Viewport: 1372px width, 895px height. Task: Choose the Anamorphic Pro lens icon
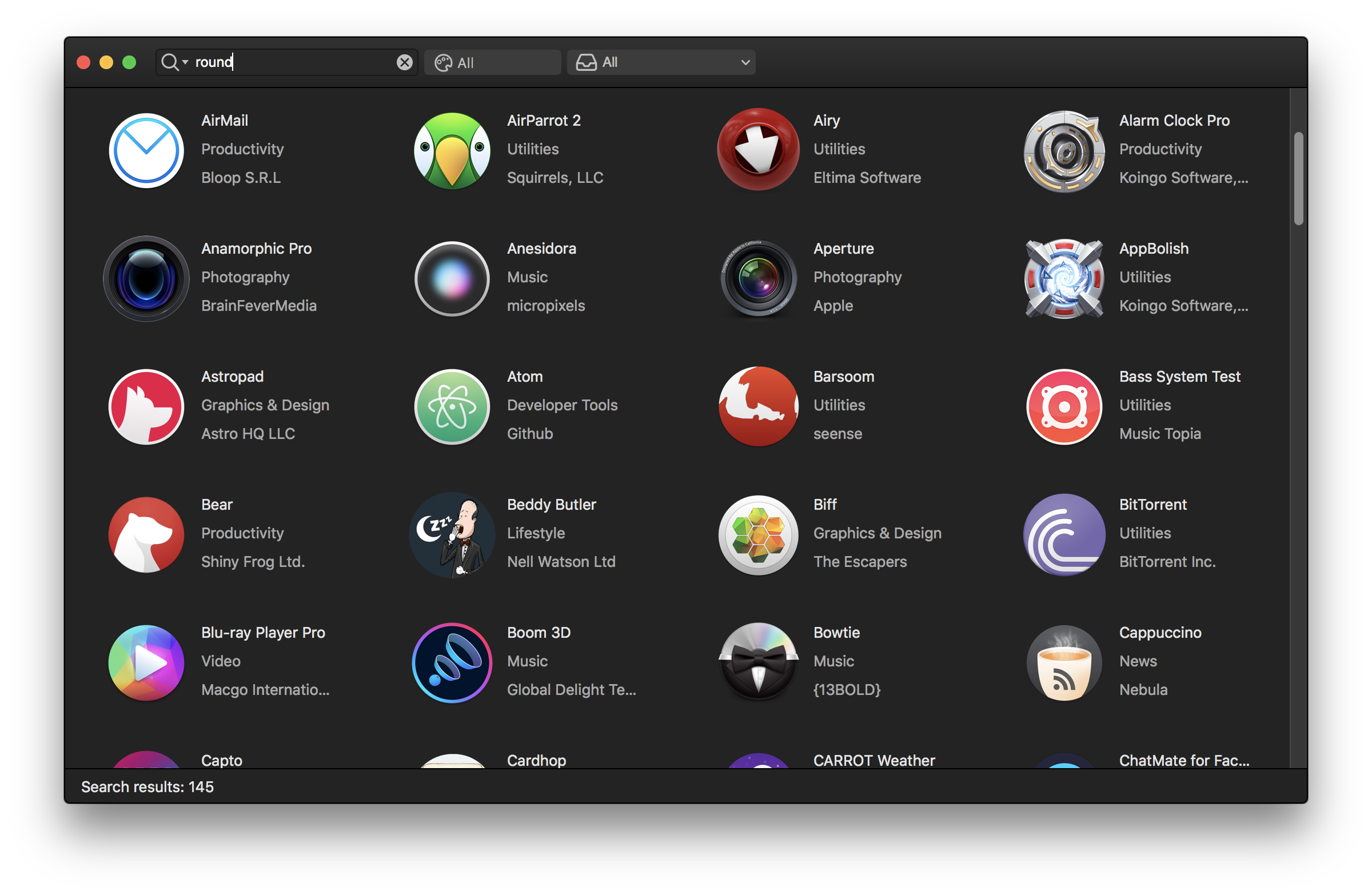tap(146, 279)
